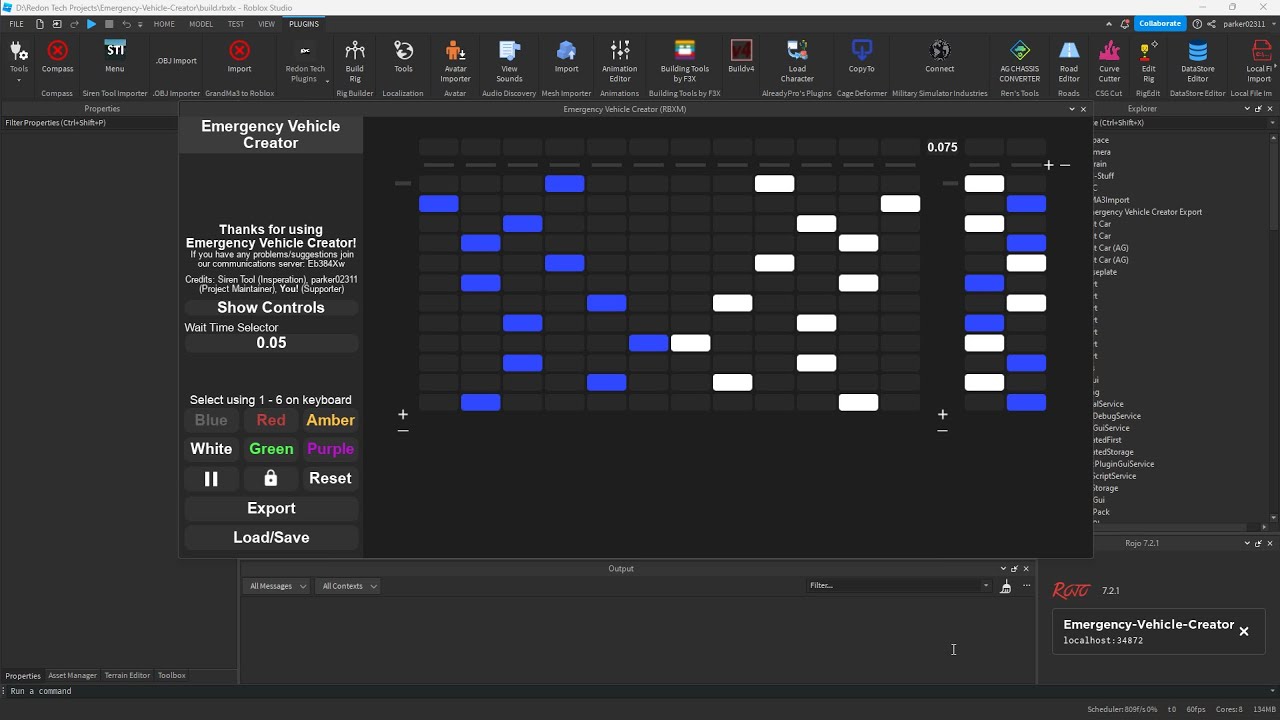This screenshot has height=720, width=1280.
Task: Select Green as the light color
Action: click(271, 449)
